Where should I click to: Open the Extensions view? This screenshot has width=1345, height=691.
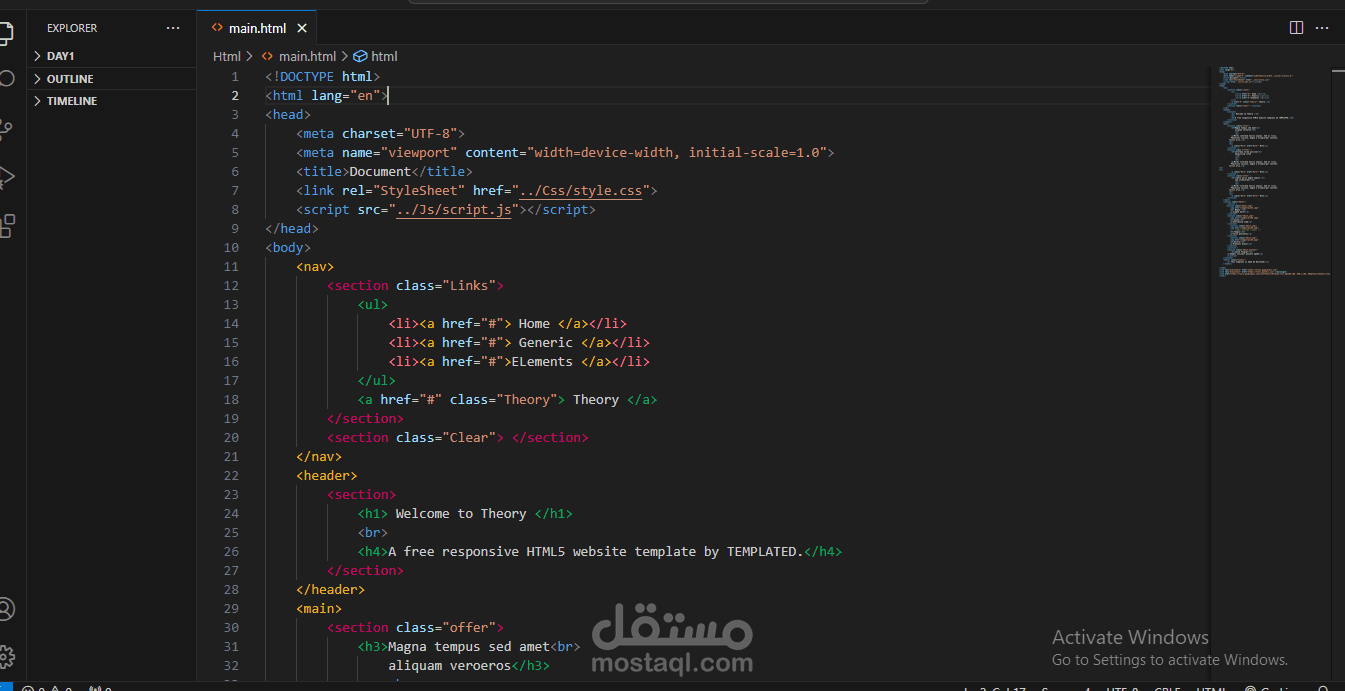[x=5, y=225]
